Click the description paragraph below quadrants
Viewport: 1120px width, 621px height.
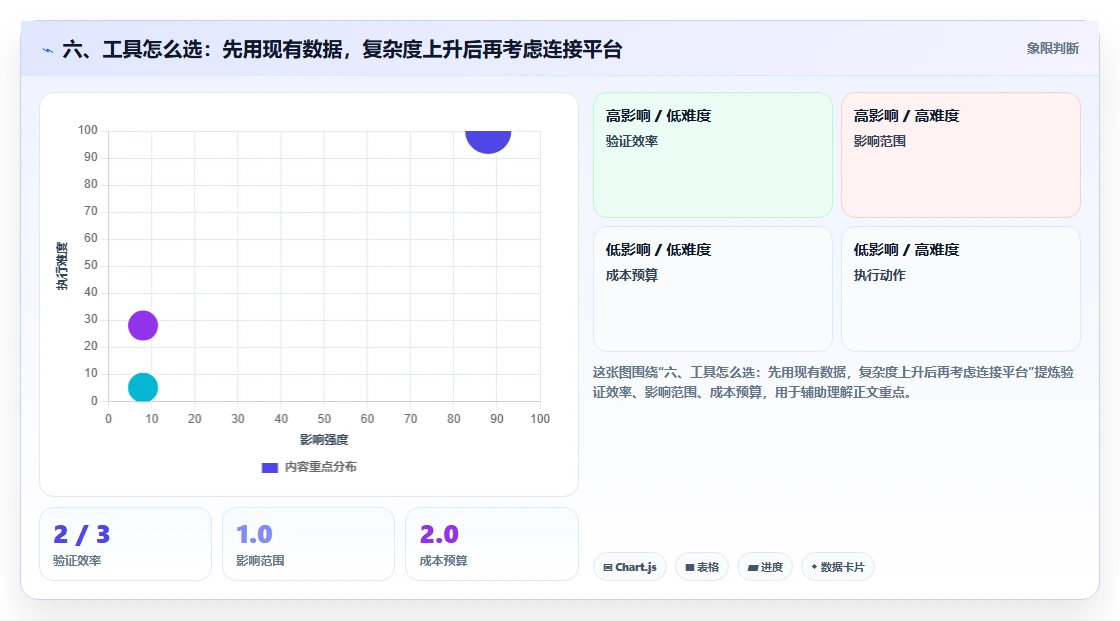pyautogui.click(x=834, y=382)
